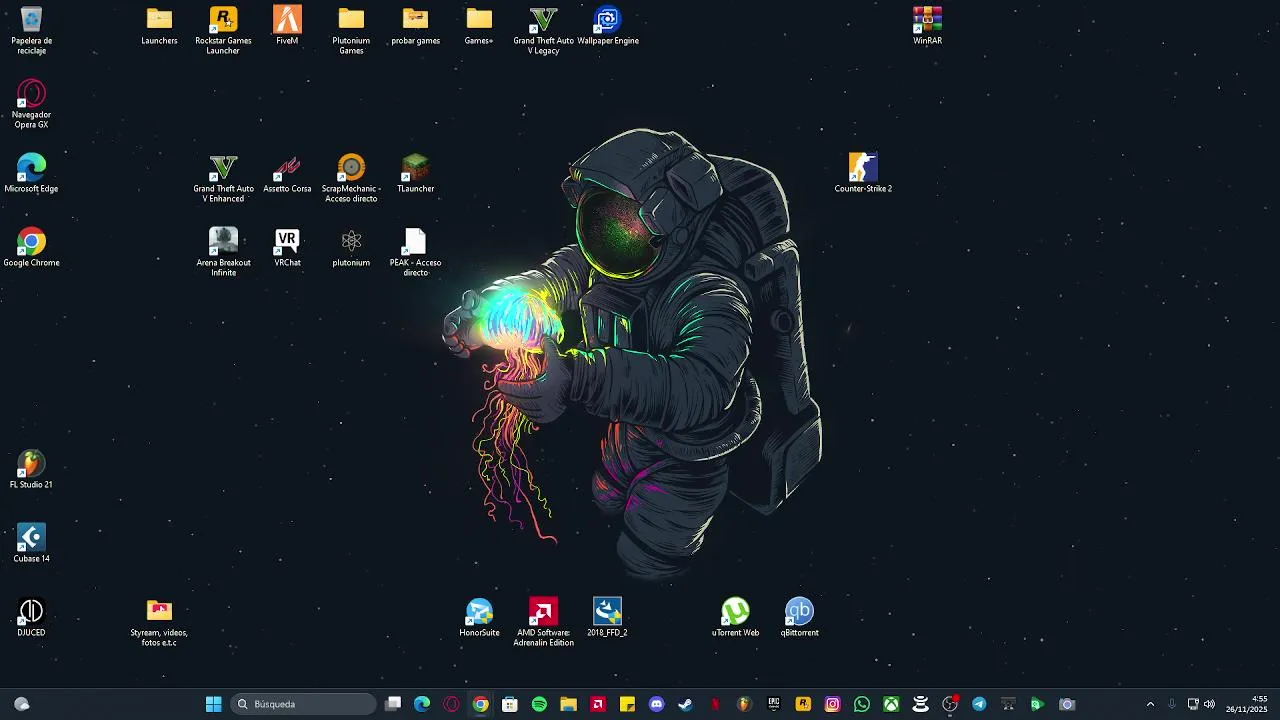This screenshot has width=1280, height=720.
Task: Open Instagram from the taskbar
Action: tap(832, 704)
